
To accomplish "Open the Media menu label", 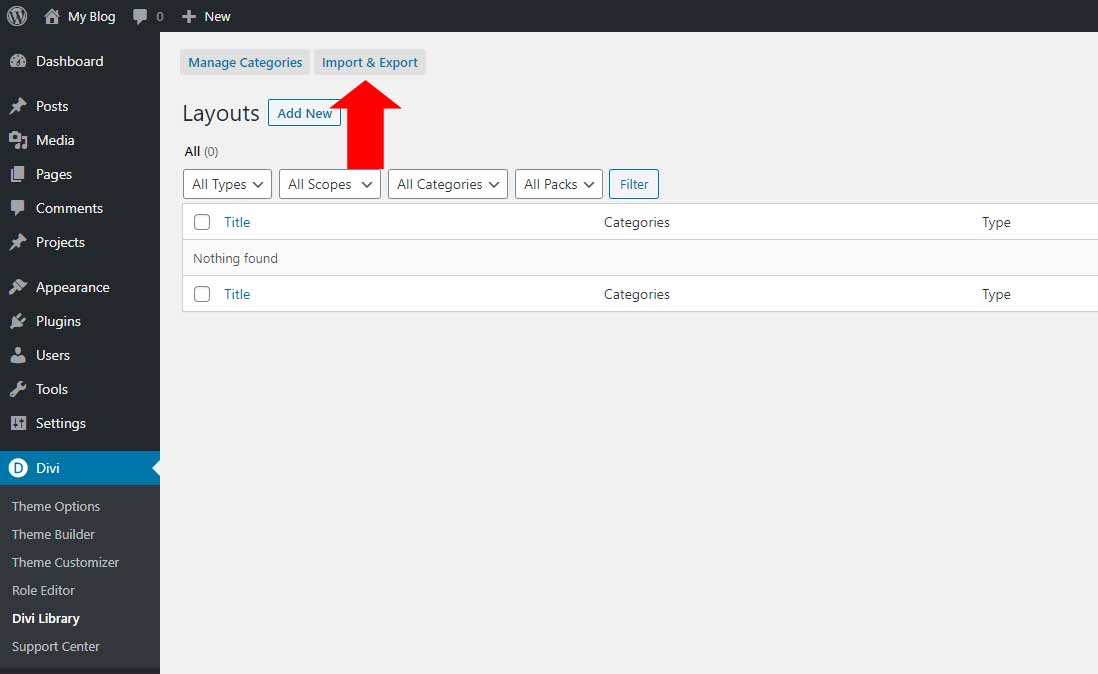I will tap(55, 140).
